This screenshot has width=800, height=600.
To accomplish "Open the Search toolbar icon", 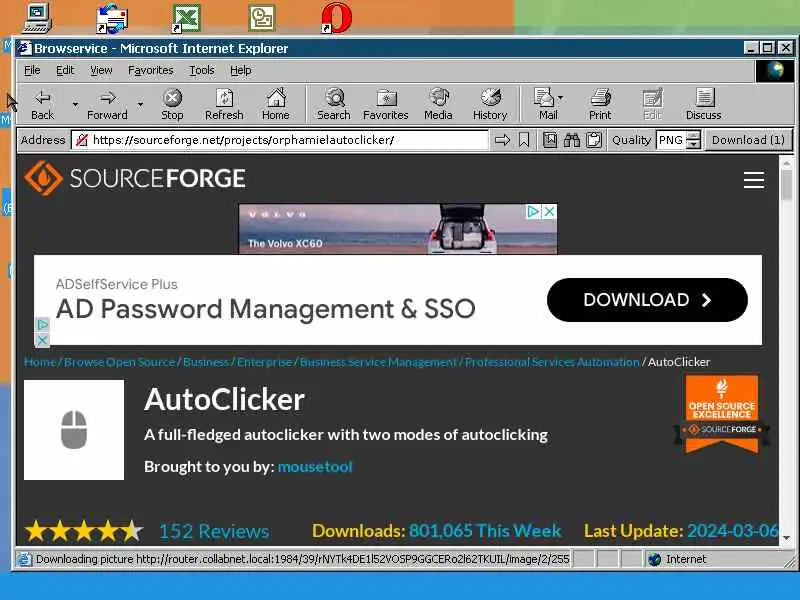I will click(334, 105).
